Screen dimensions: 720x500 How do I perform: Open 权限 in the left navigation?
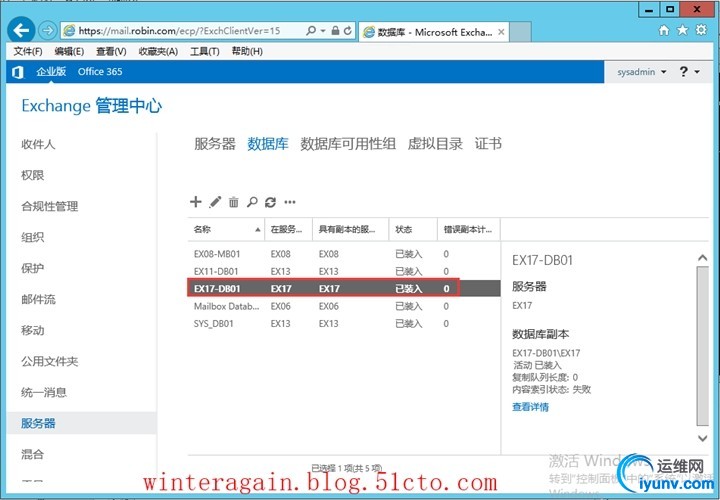[x=33, y=175]
